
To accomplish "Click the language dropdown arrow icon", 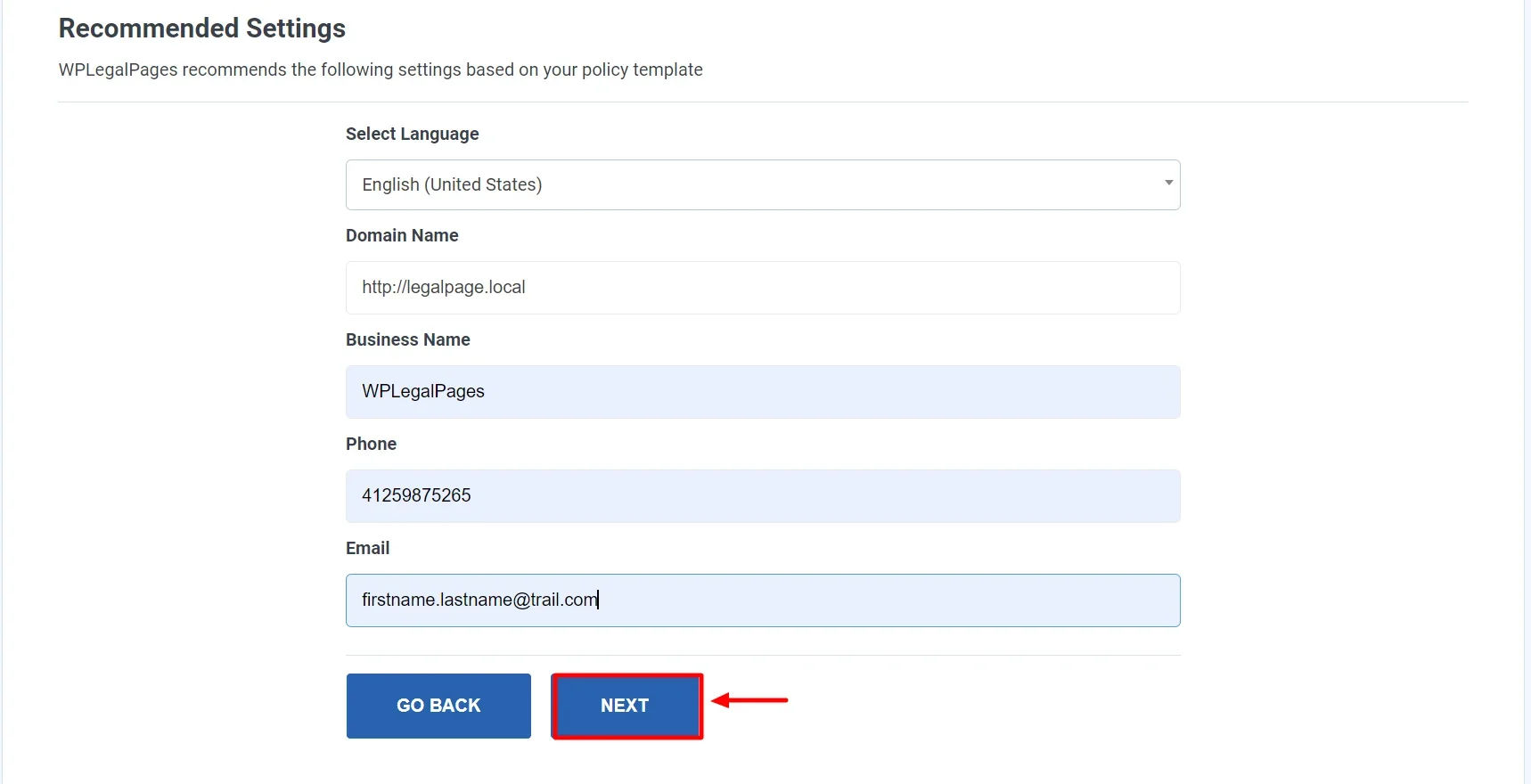I will (x=1168, y=183).
